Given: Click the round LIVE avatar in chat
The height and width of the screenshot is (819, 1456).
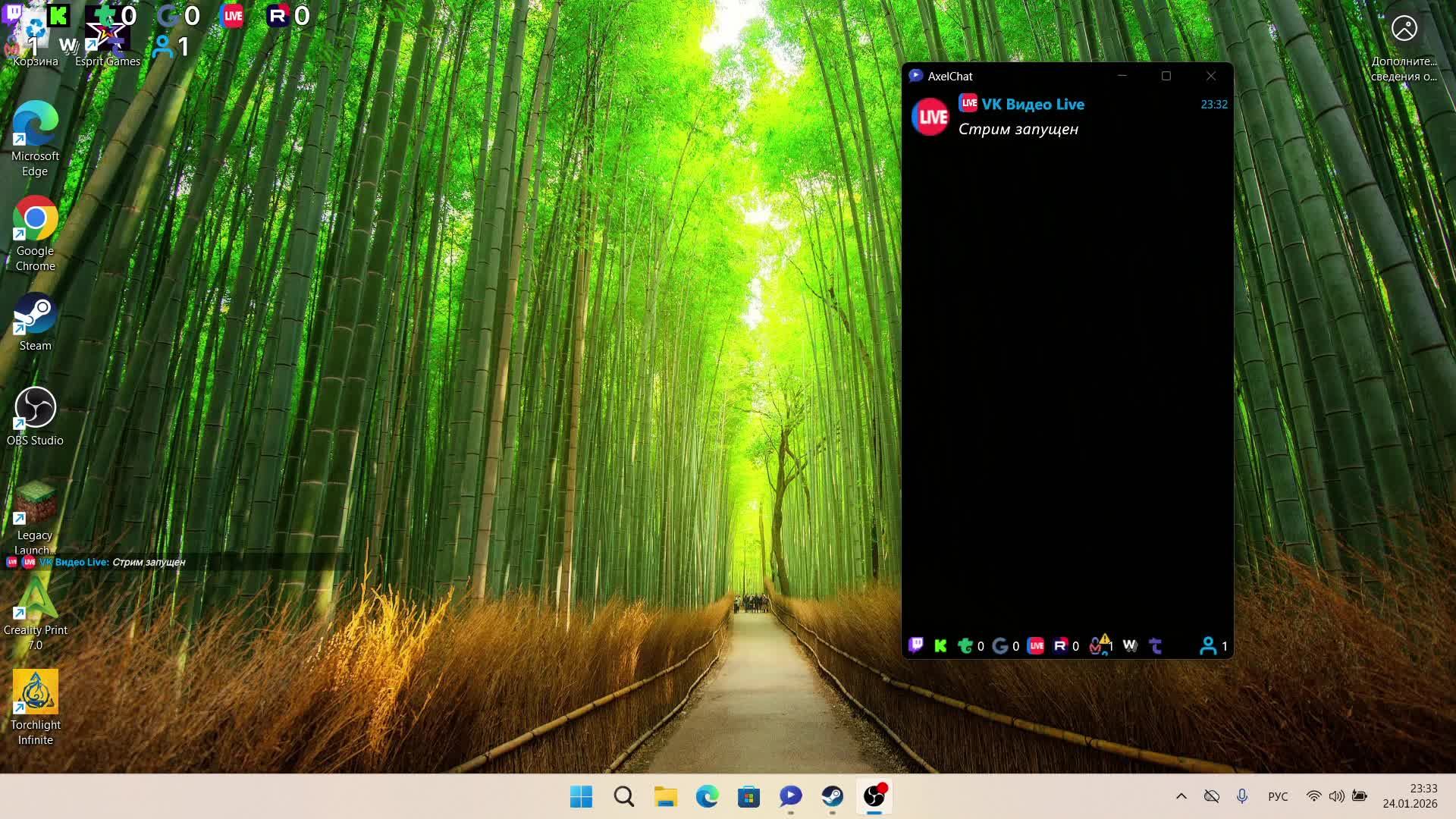Looking at the screenshot, I should pos(930,117).
